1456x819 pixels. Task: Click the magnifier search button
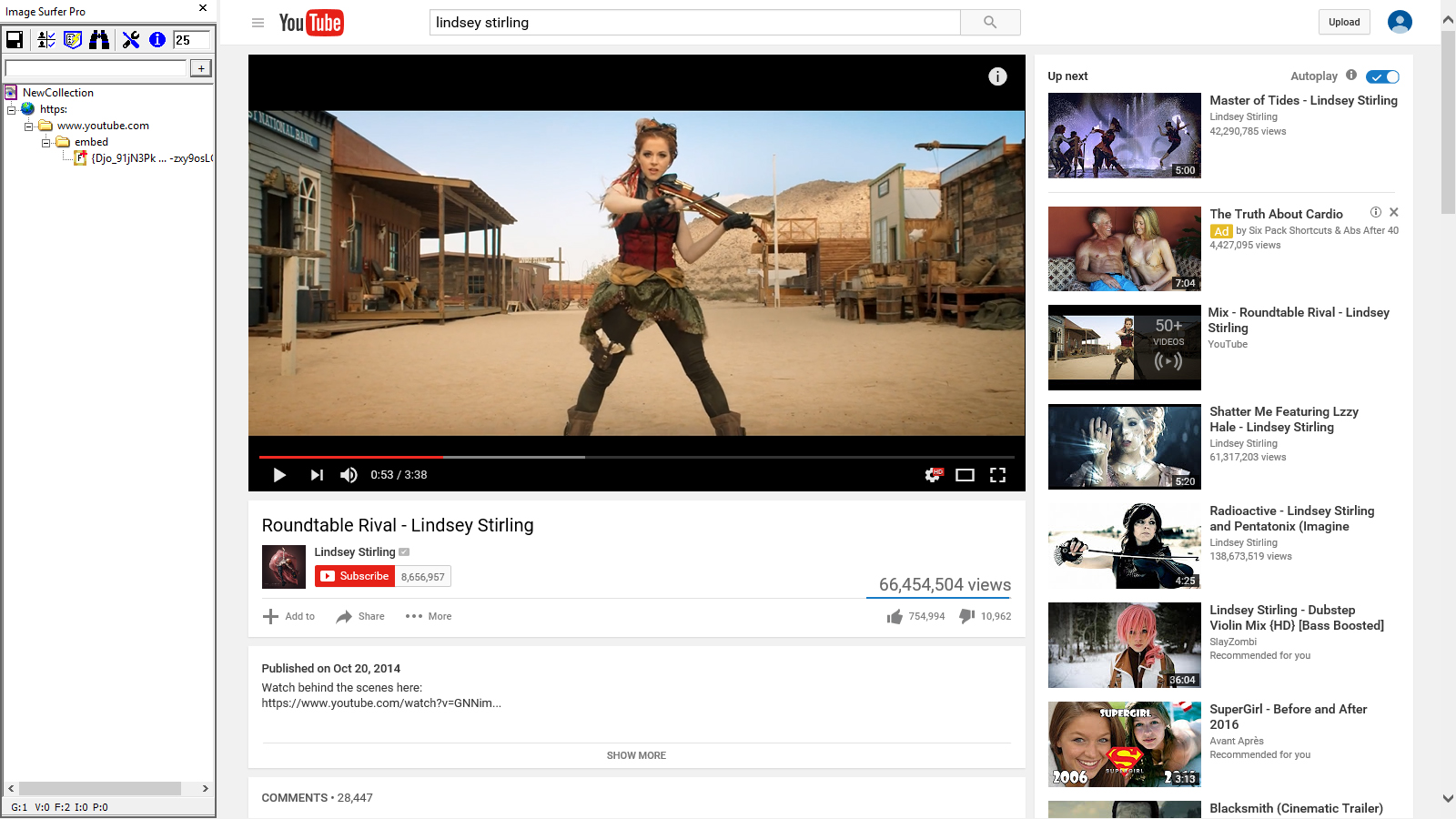click(990, 23)
